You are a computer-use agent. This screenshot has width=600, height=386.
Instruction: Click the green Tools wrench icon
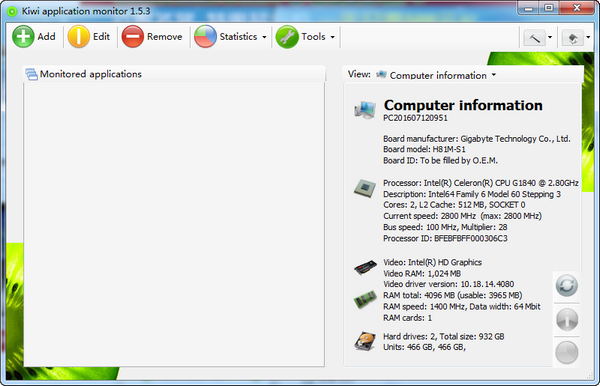[287, 36]
